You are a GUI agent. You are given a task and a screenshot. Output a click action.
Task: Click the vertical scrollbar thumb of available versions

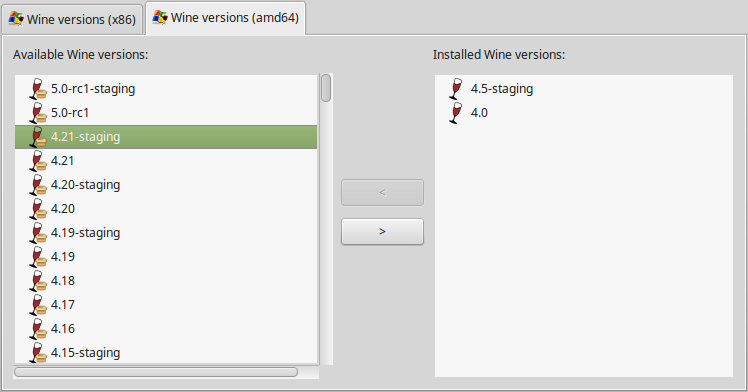coord(326,88)
